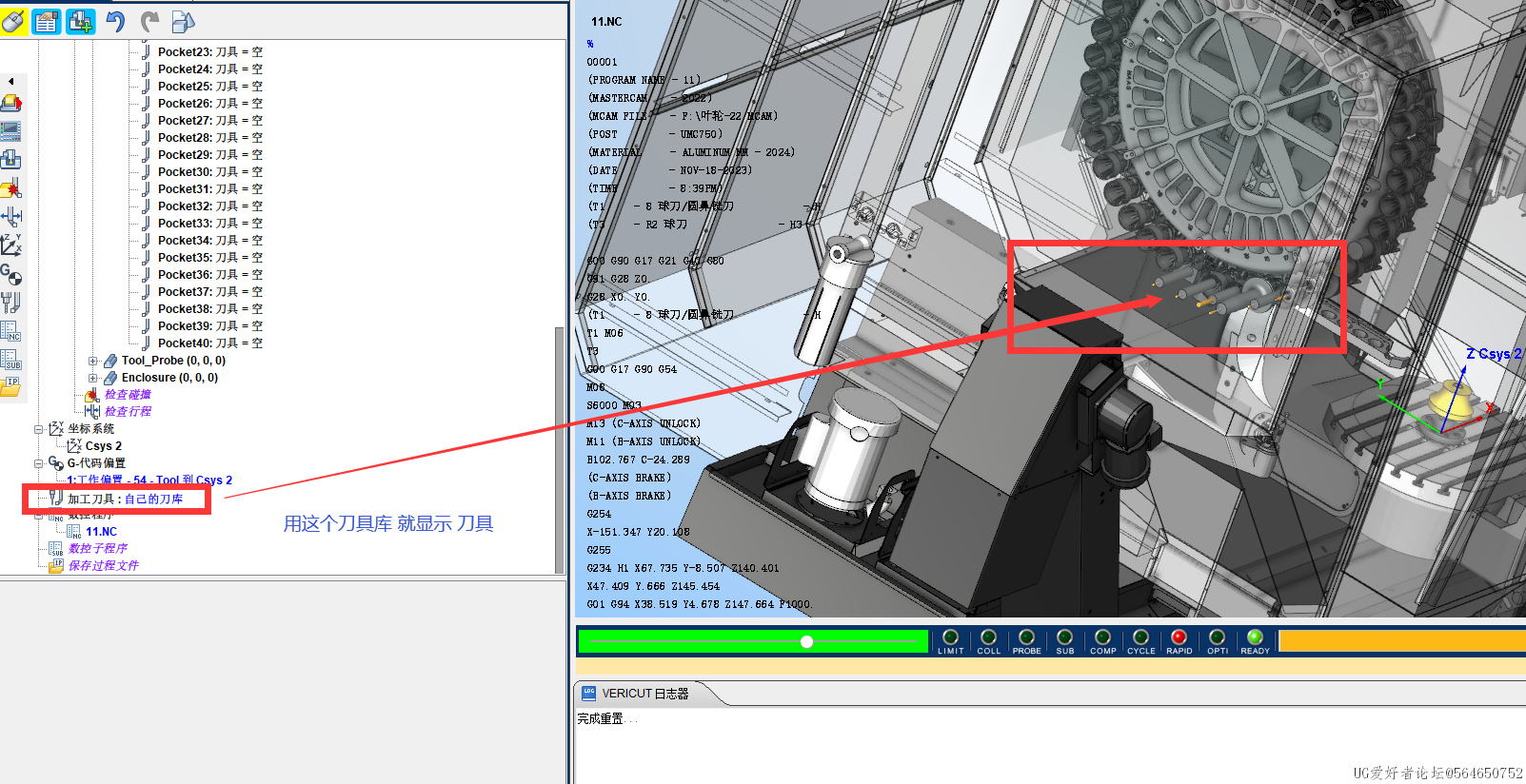1526x784 pixels.
Task: Click the NC programs sidebar icon
Action: (x=11, y=331)
